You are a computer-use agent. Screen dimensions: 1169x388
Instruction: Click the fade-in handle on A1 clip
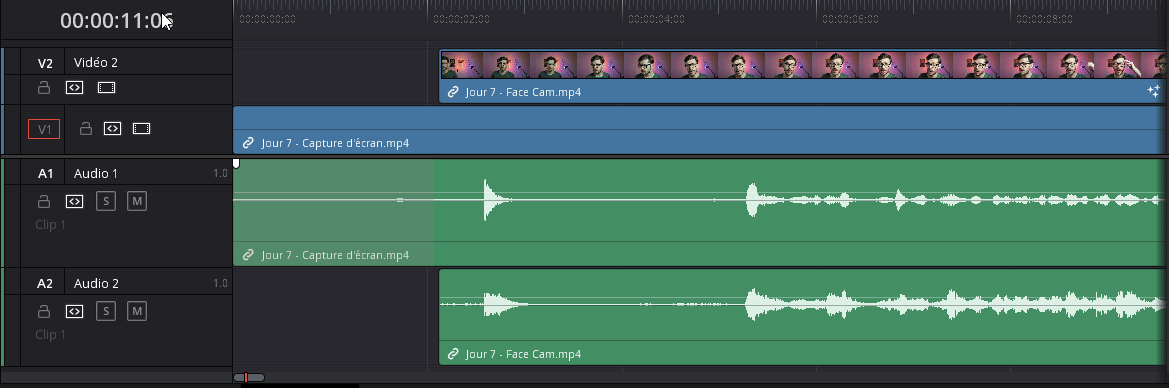coord(236,163)
